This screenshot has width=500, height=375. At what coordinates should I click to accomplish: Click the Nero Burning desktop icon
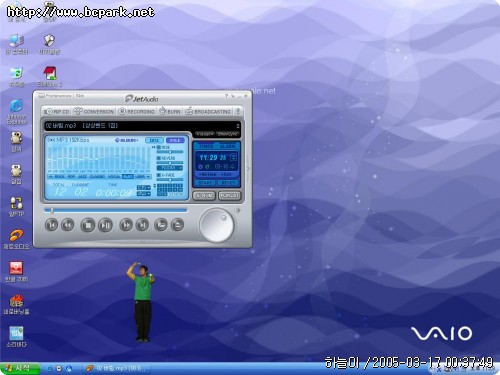(16, 305)
